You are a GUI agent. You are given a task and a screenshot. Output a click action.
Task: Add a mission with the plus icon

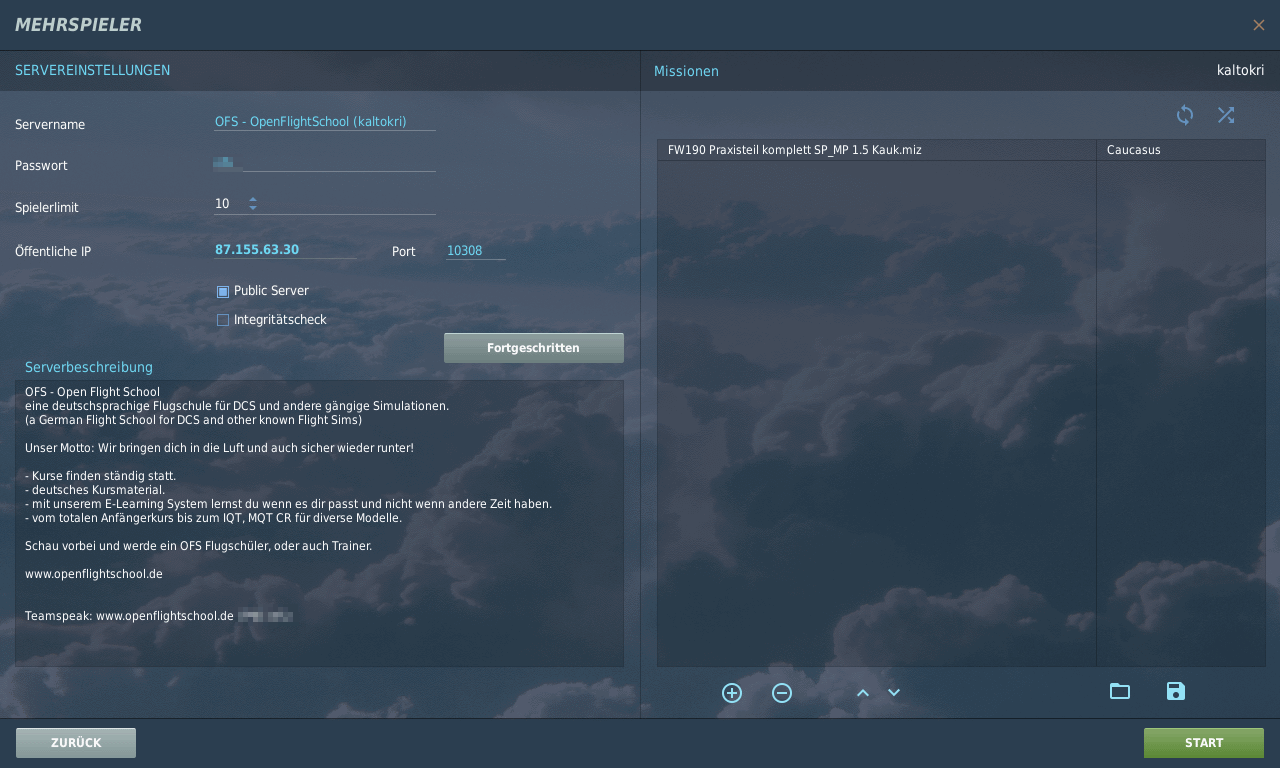point(732,693)
